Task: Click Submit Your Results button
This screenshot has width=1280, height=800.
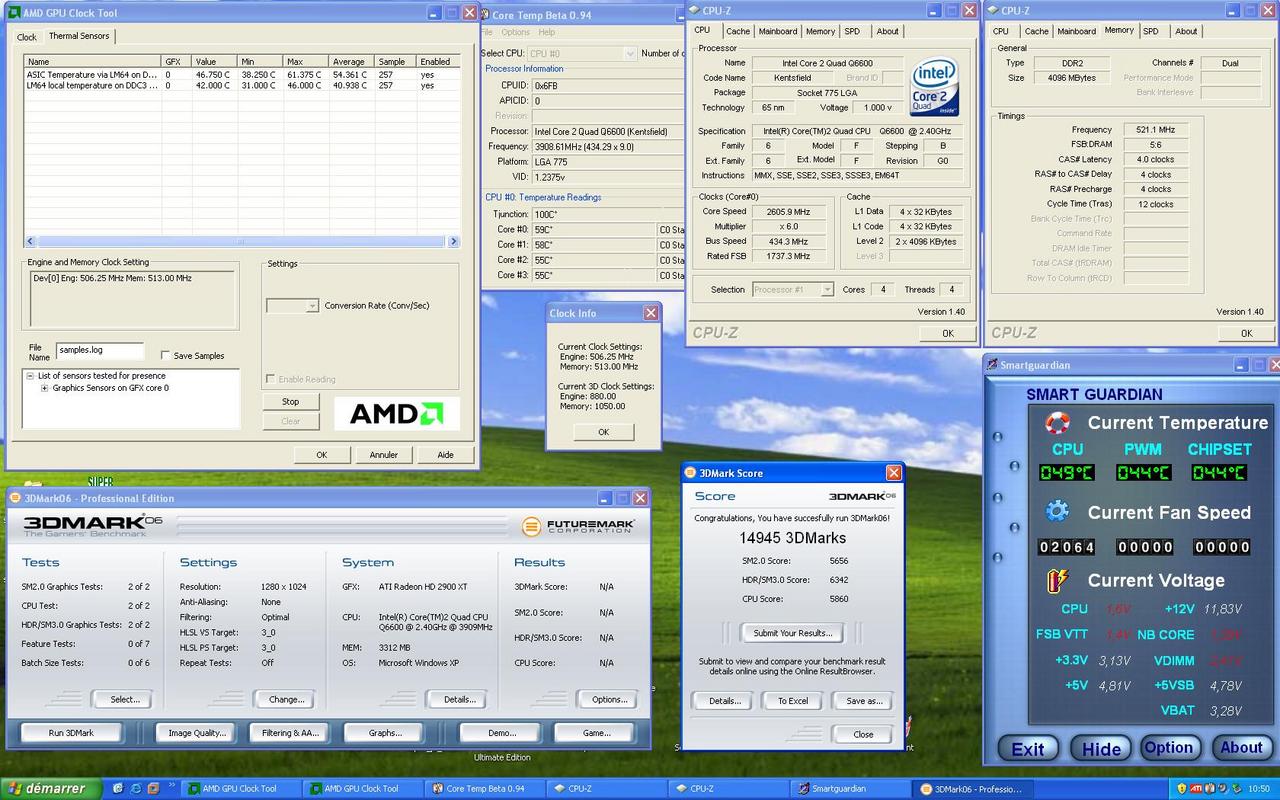Action: [x=791, y=633]
